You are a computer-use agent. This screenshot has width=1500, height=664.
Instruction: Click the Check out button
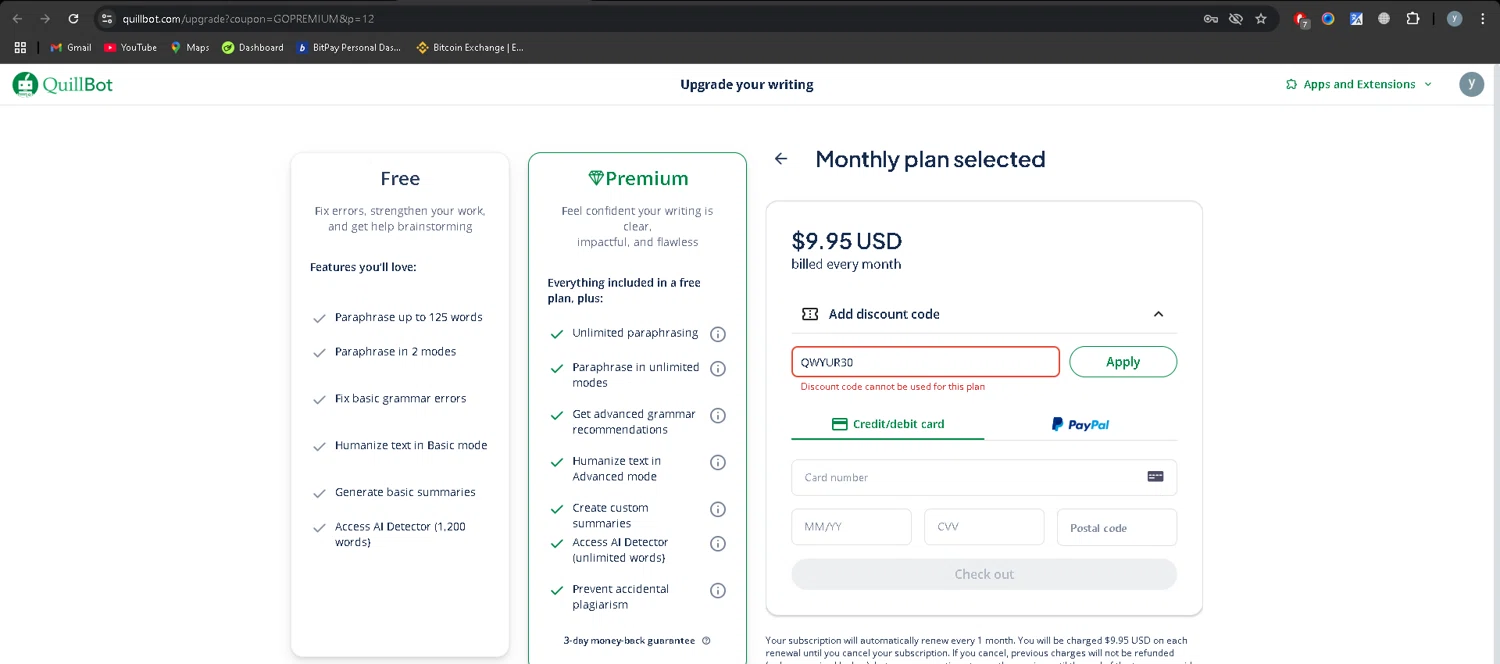984,574
